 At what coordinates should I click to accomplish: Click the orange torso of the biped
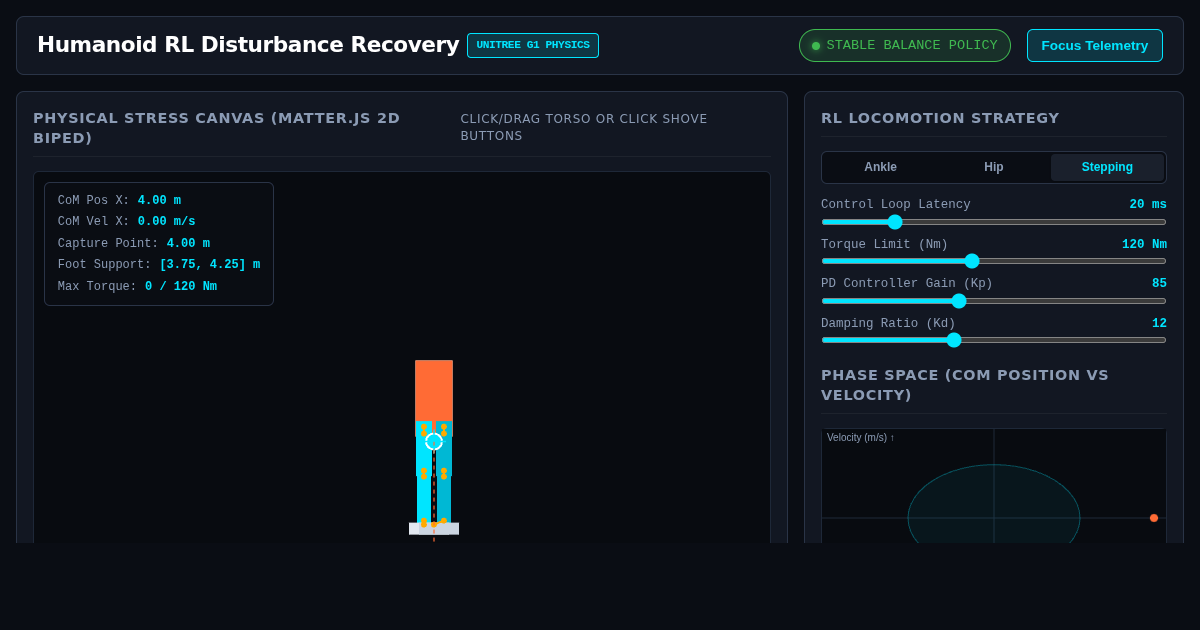tap(434, 391)
